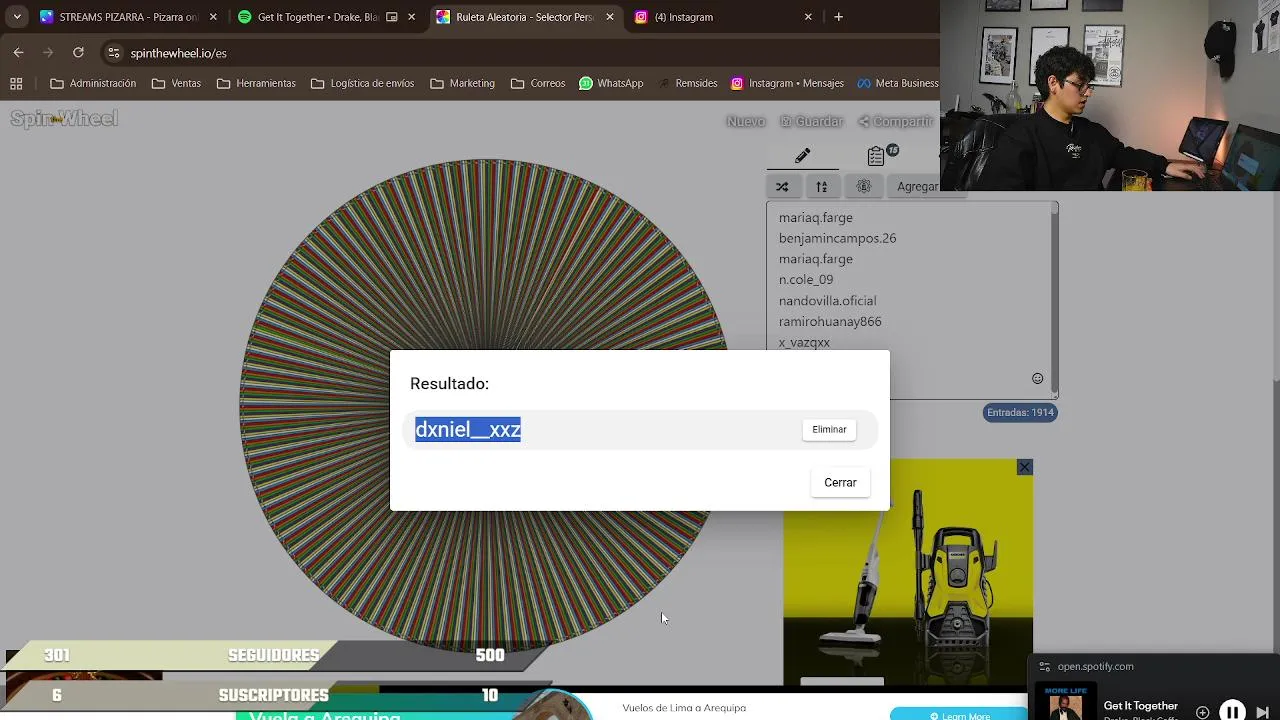This screenshot has width=1280, height=720.
Task: Click the media indicator on Spotify tab
Action: click(391, 17)
